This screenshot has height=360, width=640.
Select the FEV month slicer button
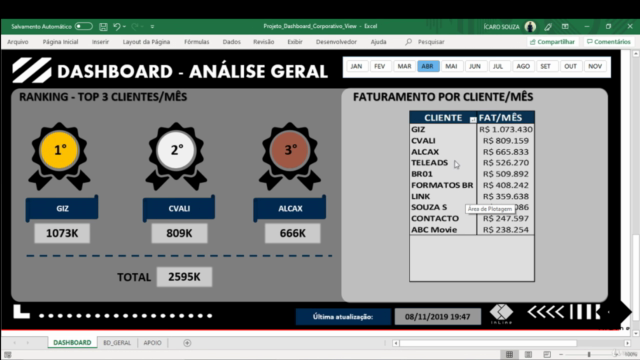pos(380,66)
